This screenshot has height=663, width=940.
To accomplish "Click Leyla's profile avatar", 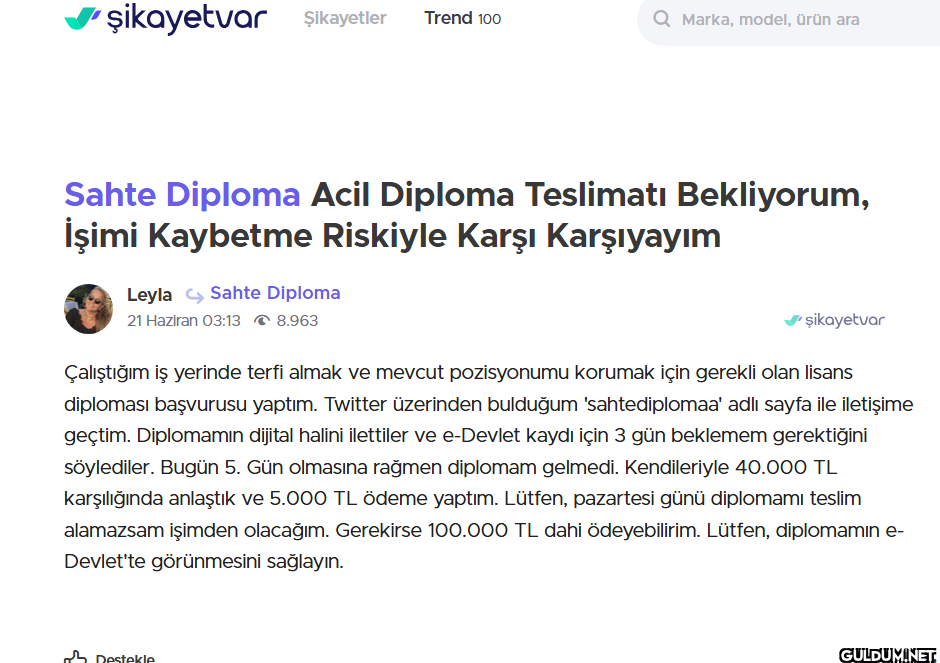I will click(89, 309).
